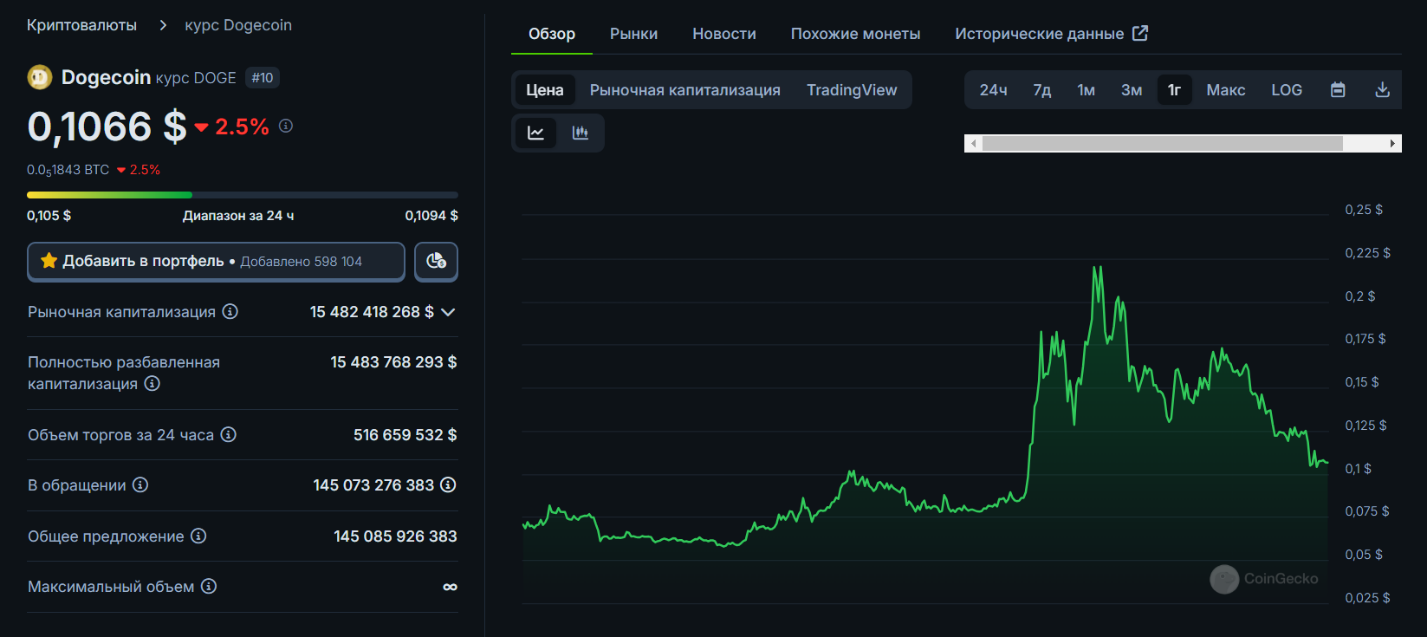Click the download chart data icon
Screen dimensions: 1427x637
coord(1383,90)
